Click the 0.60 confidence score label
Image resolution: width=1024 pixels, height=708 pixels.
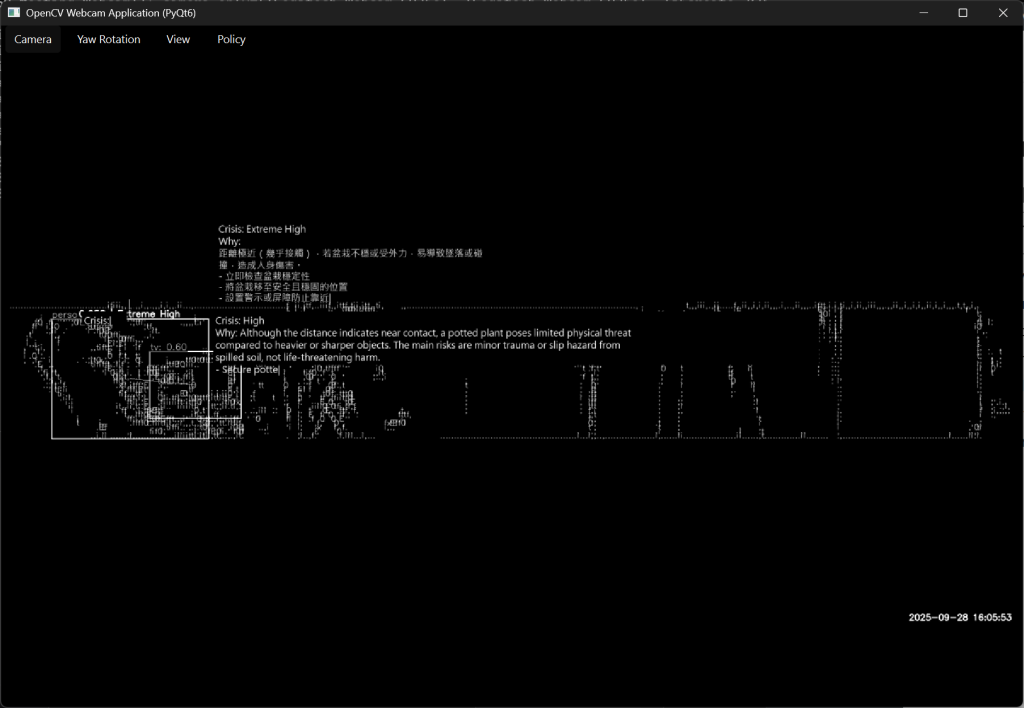point(170,347)
